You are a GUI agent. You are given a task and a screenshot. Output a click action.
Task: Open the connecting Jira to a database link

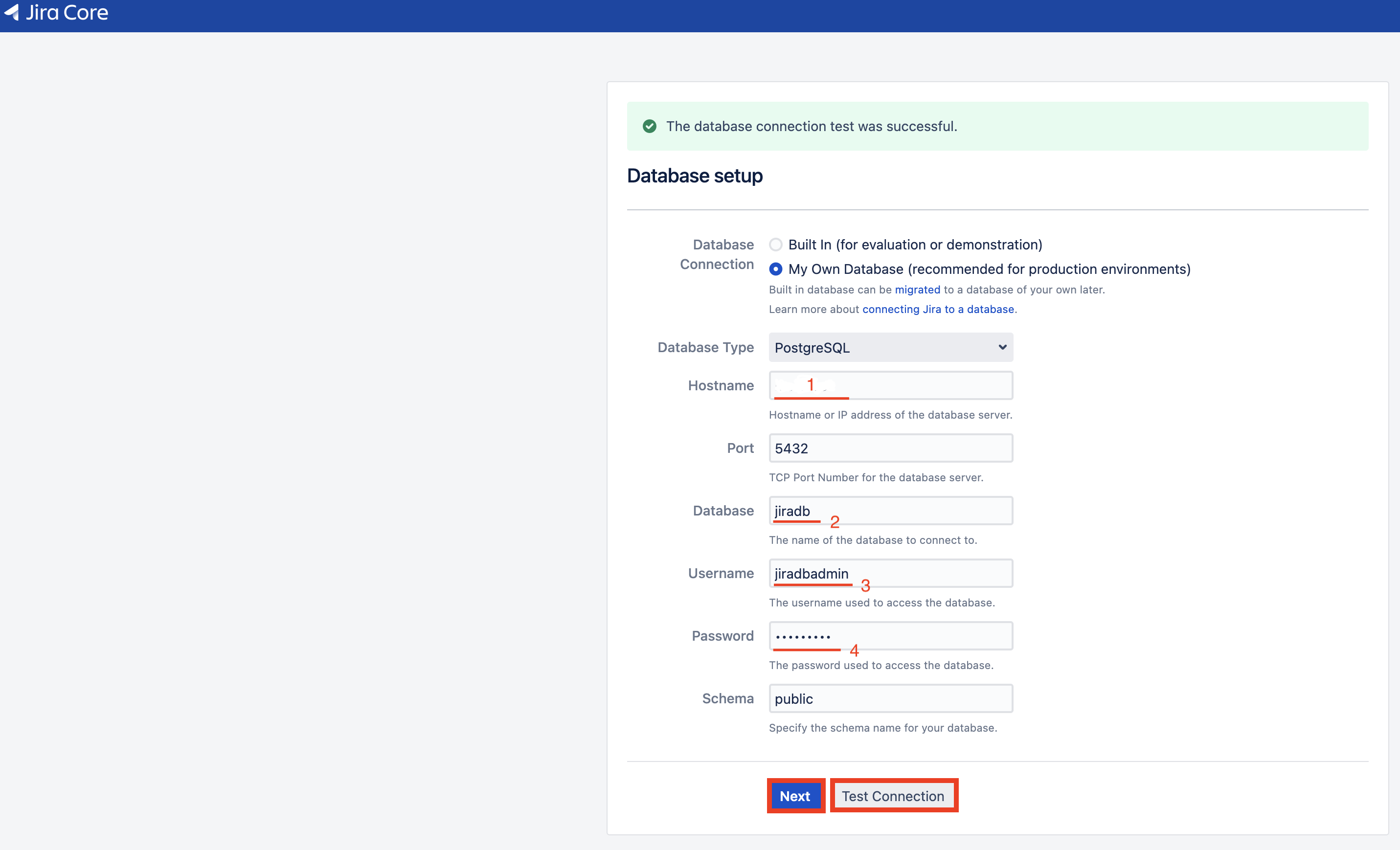pos(938,309)
